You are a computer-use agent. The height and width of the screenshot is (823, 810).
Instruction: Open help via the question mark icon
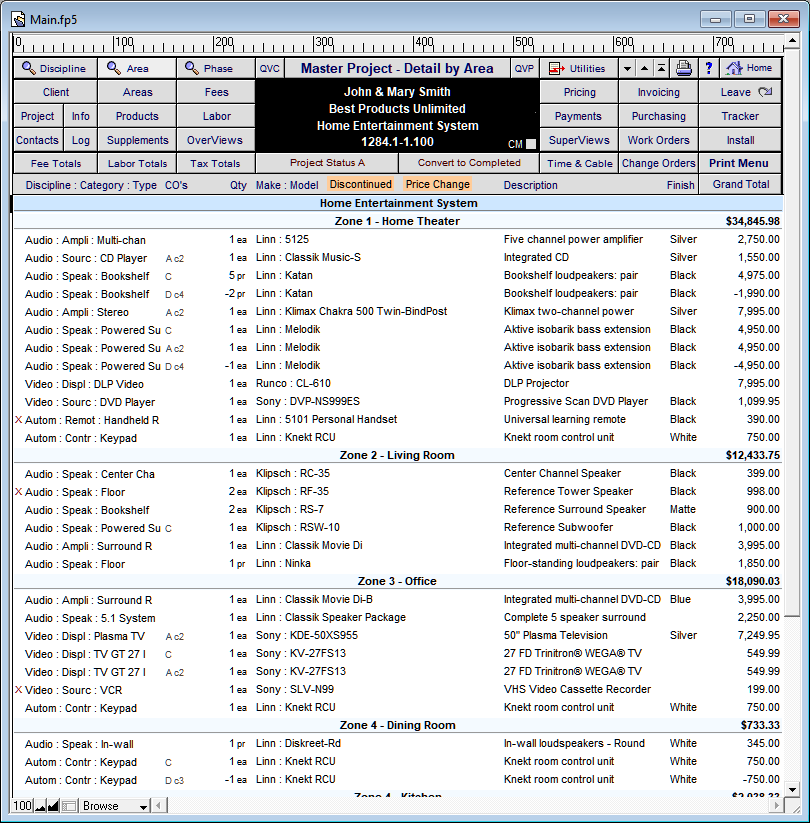tap(709, 68)
